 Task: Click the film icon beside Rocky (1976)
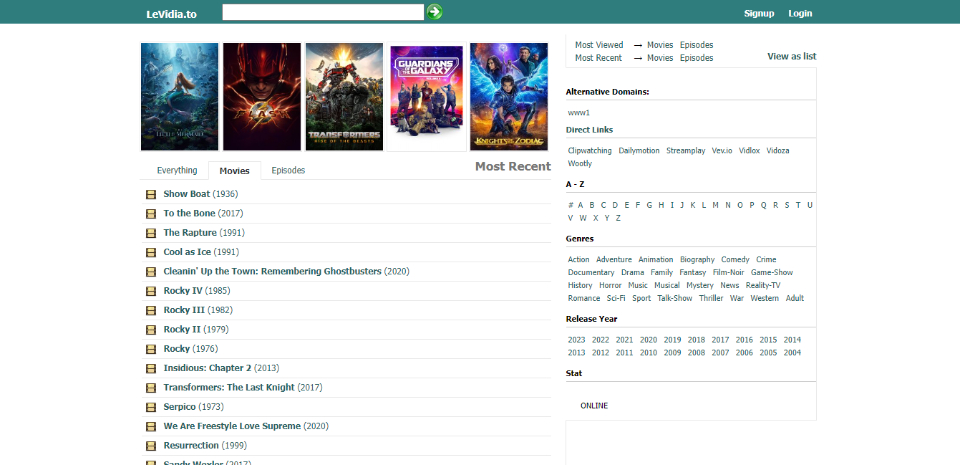(x=151, y=349)
